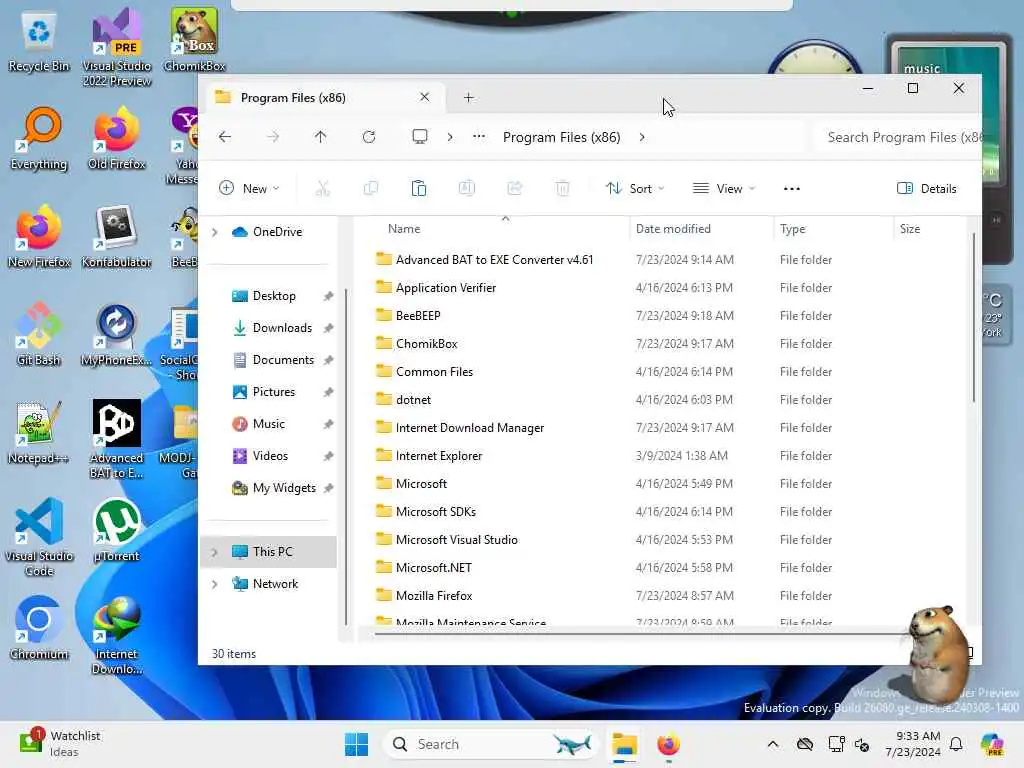Select the Application Verifier folder
The image size is (1024, 768).
445,288
